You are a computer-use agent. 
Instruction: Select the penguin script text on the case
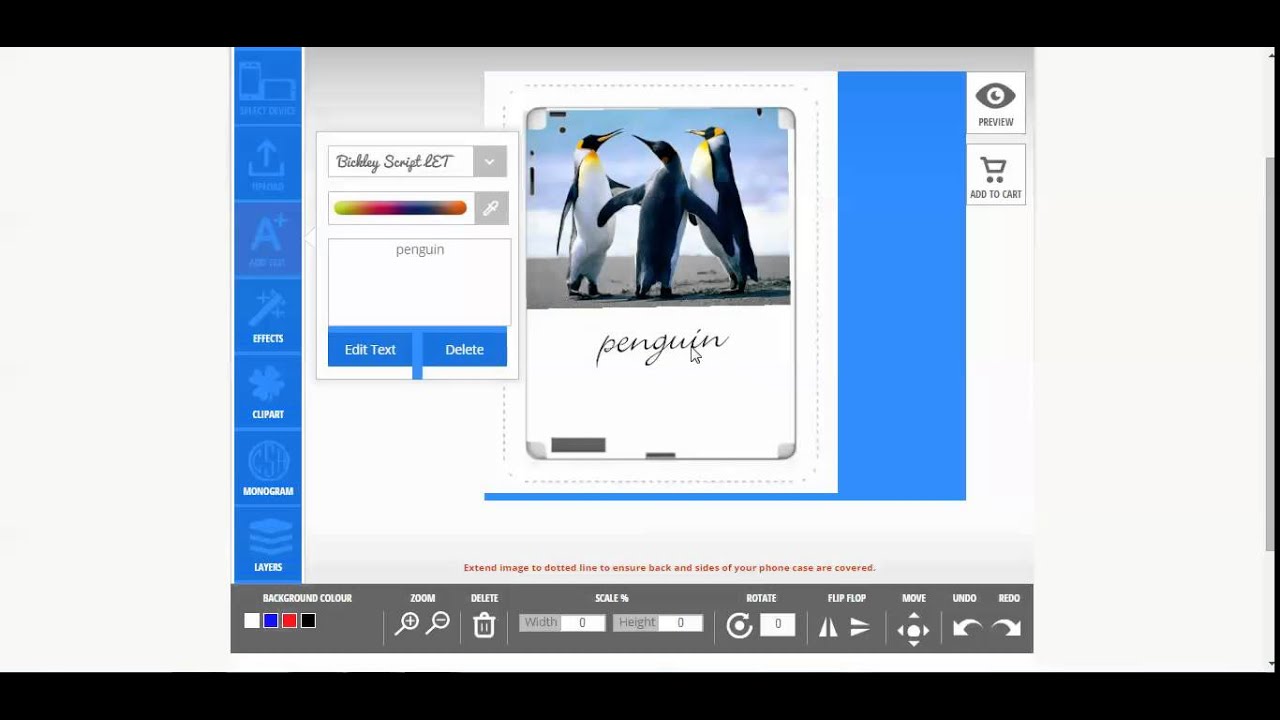coord(662,346)
